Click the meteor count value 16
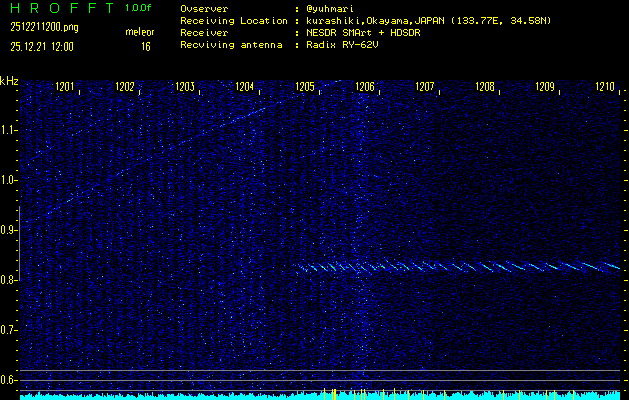 (x=145, y=46)
